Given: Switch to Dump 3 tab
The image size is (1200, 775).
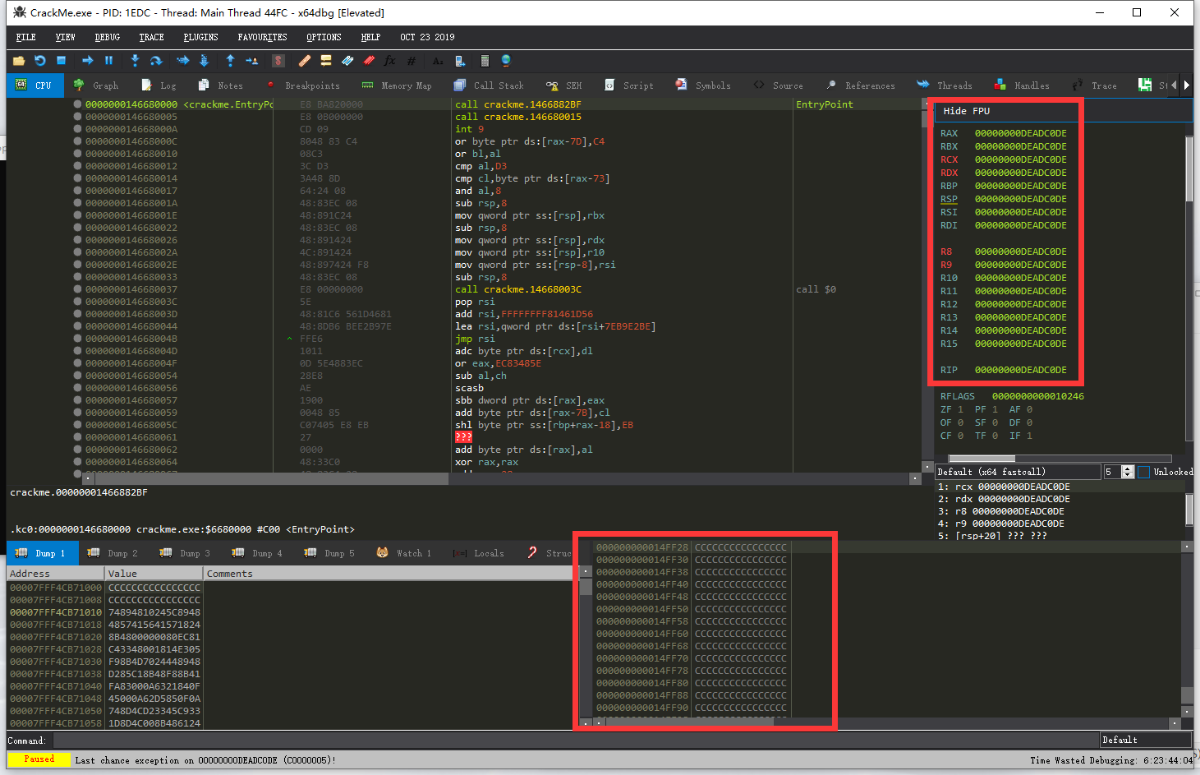Looking at the screenshot, I should coord(185,552).
